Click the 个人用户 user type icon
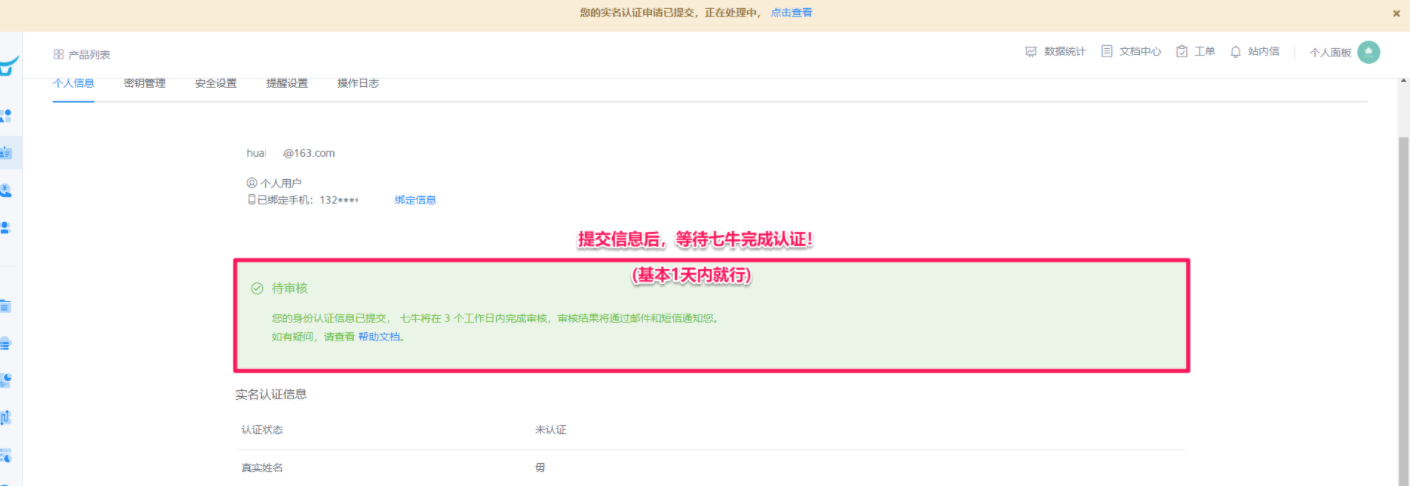Viewport: 1410px width, 486px height. point(252,183)
